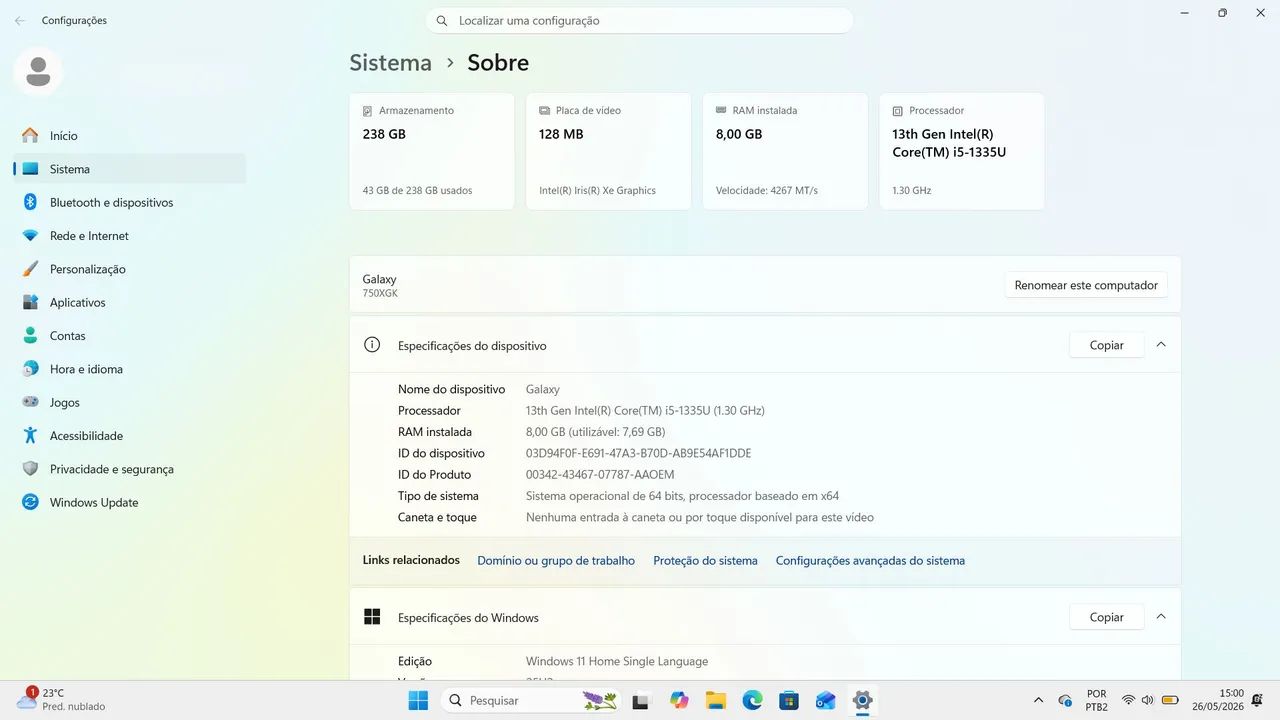Viewport: 1280px width, 720px height.
Task: Click the Contas person icon
Action: tap(30, 336)
